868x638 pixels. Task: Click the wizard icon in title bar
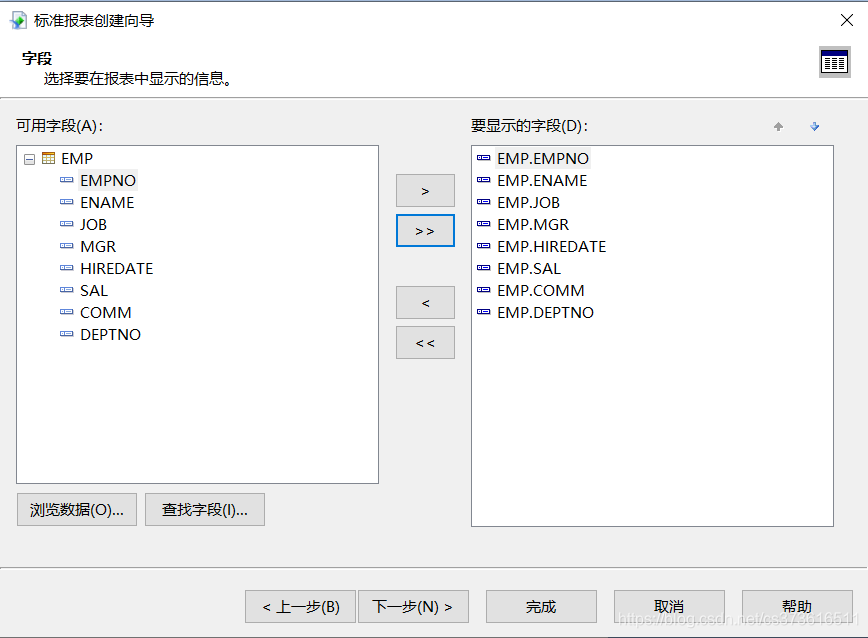point(18,20)
